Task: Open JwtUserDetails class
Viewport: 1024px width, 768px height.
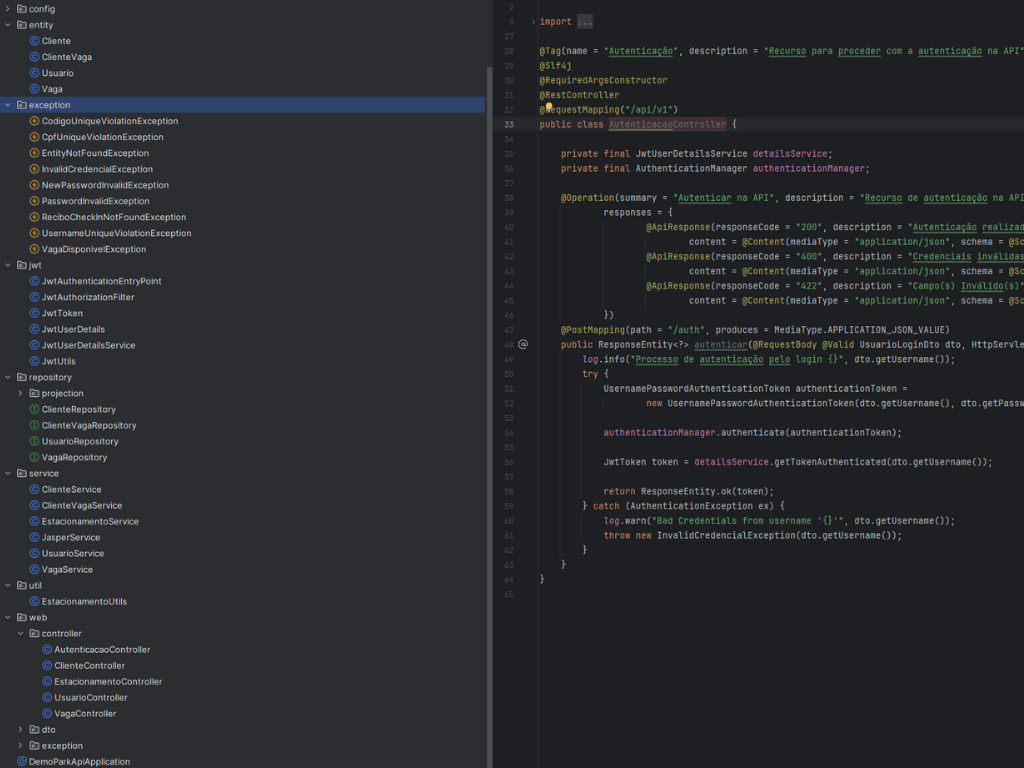Action: pyautogui.click(x=73, y=329)
